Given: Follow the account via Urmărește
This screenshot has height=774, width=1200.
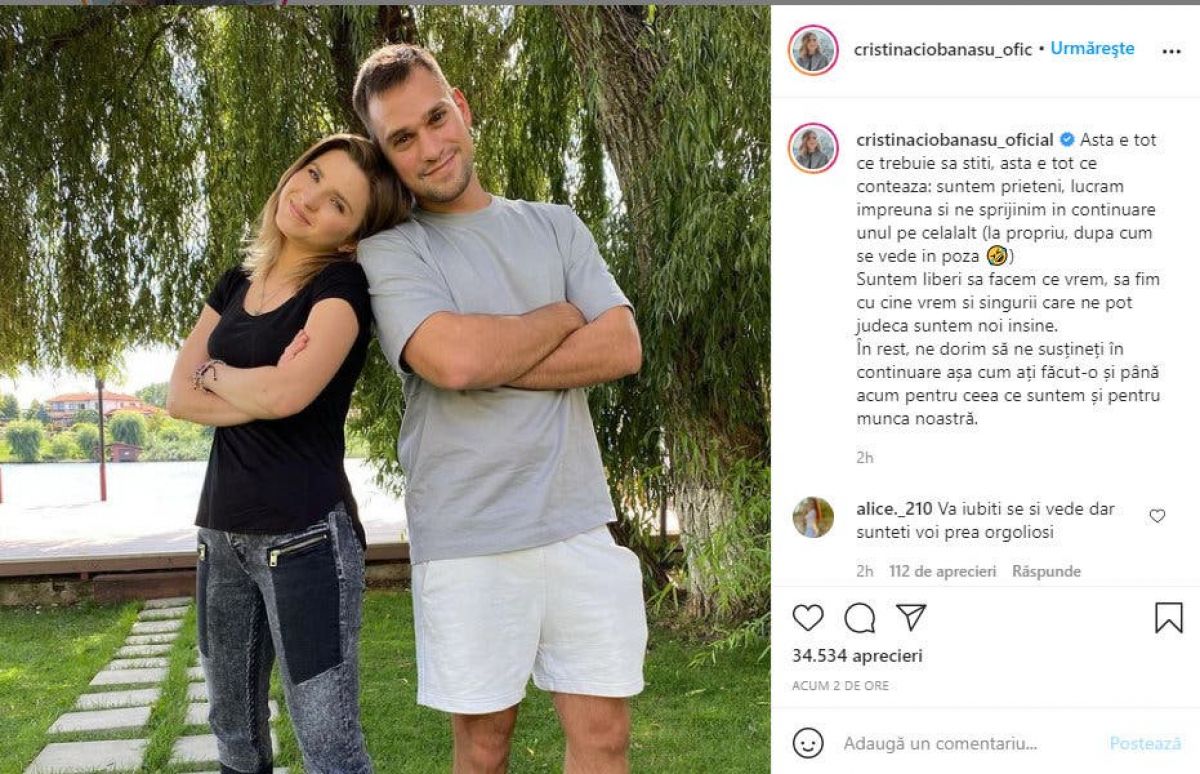Looking at the screenshot, I should (x=1092, y=49).
